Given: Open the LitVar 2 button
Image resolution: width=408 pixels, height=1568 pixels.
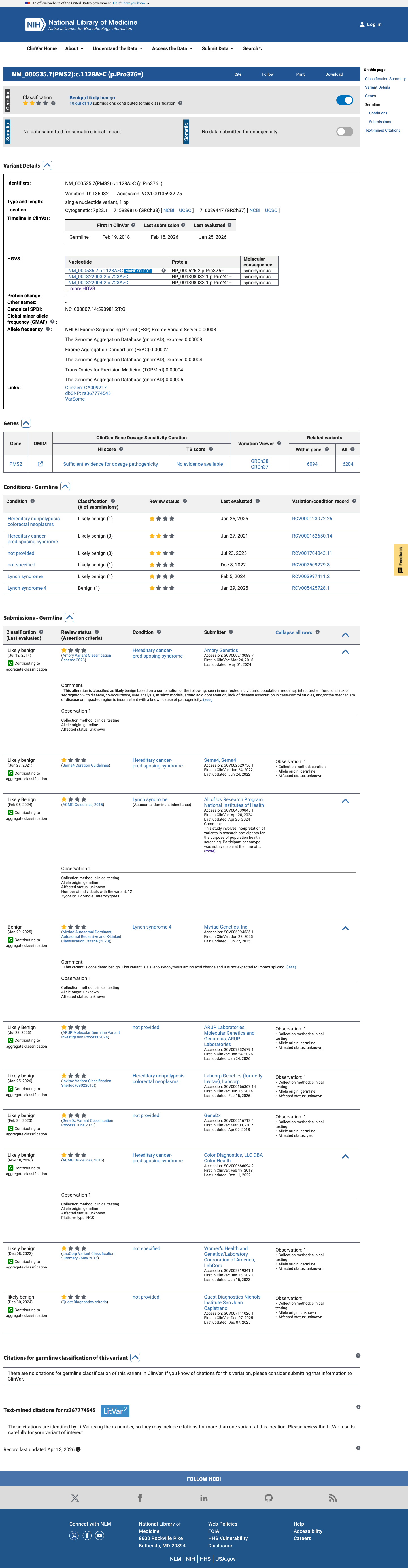Looking at the screenshot, I should click(114, 1411).
